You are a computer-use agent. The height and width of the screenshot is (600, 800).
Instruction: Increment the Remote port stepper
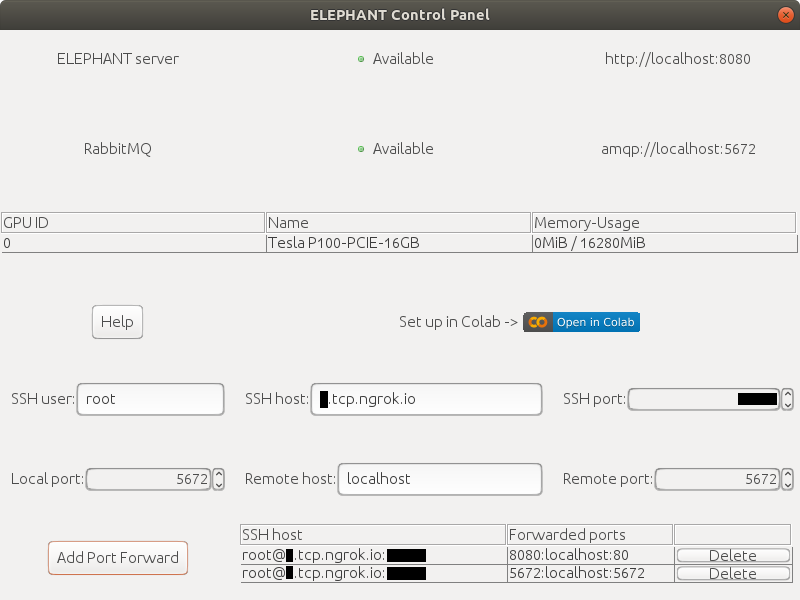(788, 474)
